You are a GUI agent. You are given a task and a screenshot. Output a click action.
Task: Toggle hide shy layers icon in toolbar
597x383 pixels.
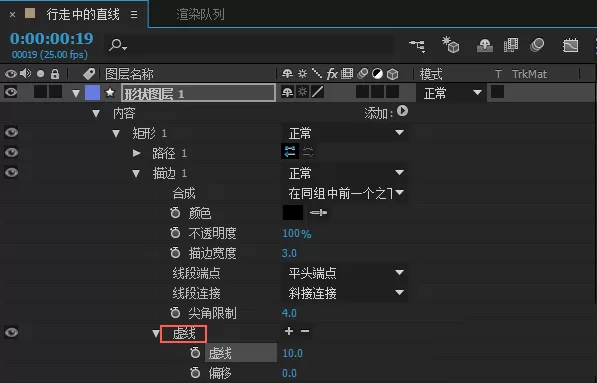pyautogui.click(x=485, y=46)
